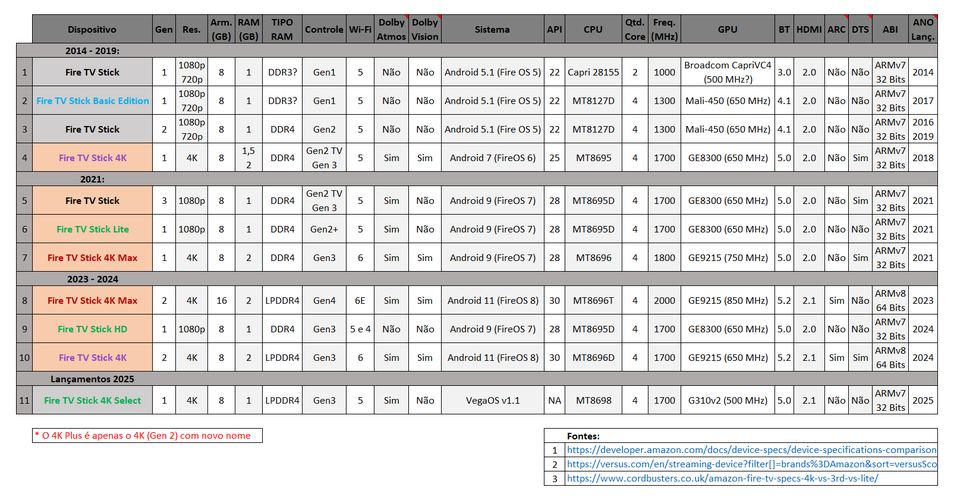Click the Fire TV Stick Lite cell
The image size is (954, 500).
pyautogui.click(x=92, y=229)
